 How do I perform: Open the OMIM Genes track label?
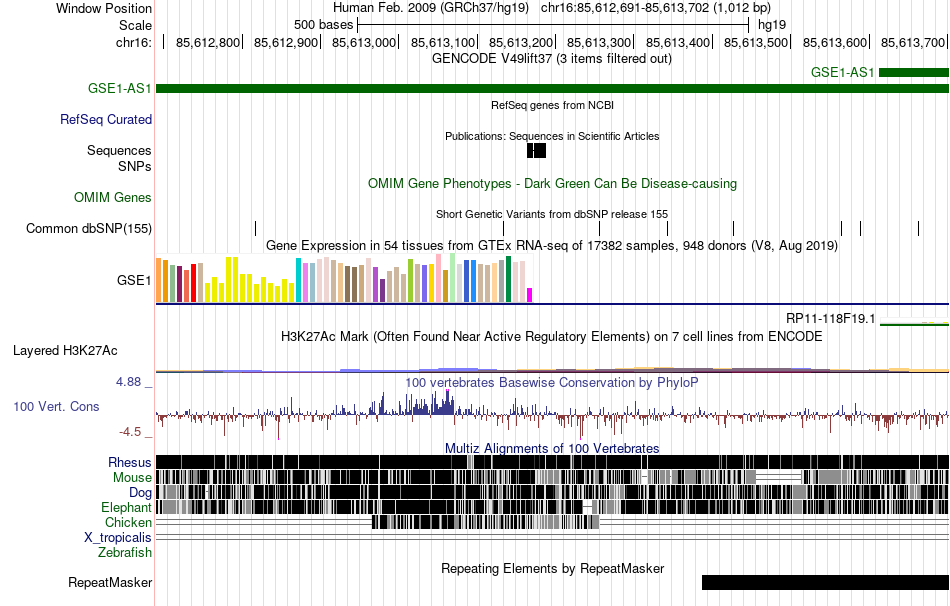pyautogui.click(x=113, y=198)
